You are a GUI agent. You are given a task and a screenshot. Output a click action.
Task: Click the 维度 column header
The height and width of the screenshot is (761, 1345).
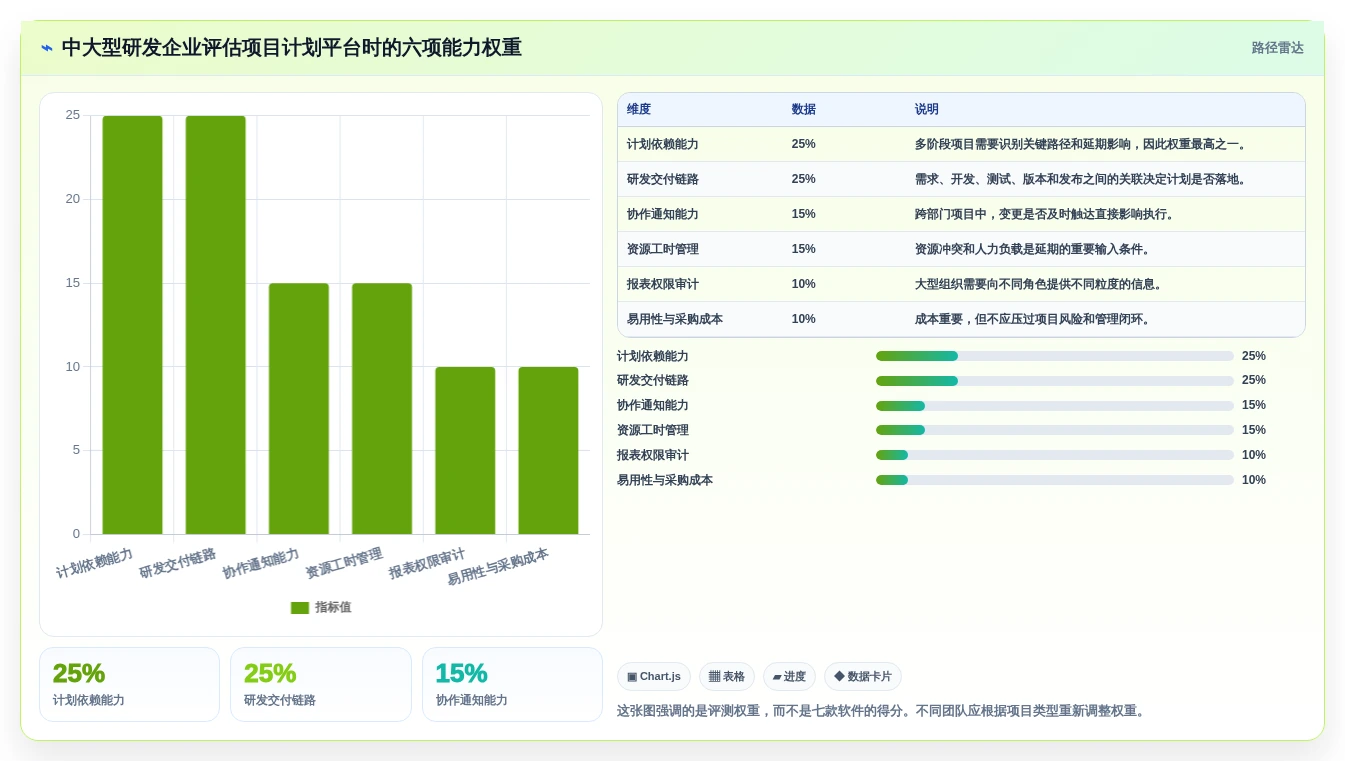coord(639,110)
